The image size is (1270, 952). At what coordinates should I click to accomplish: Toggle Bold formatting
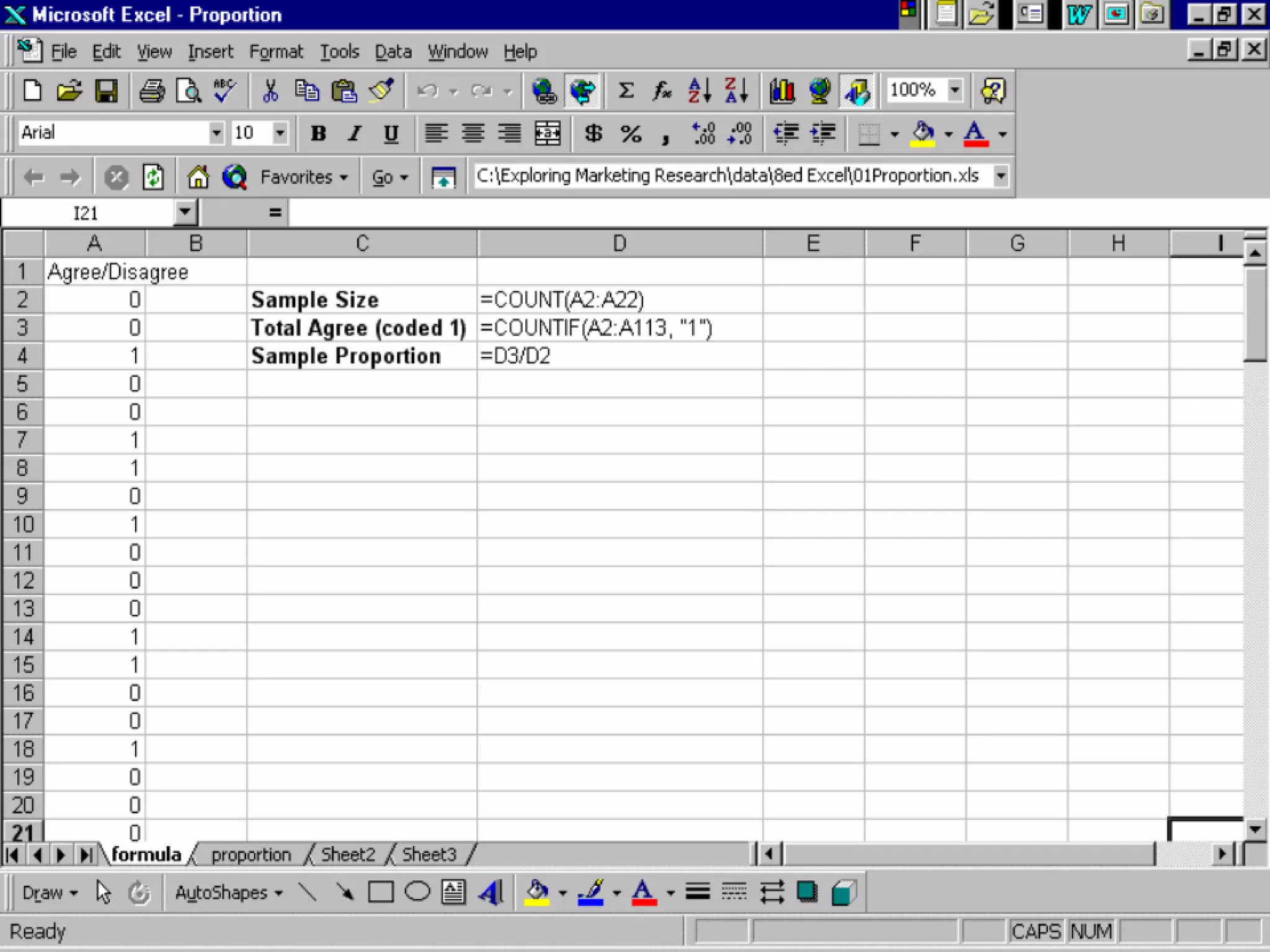click(318, 133)
